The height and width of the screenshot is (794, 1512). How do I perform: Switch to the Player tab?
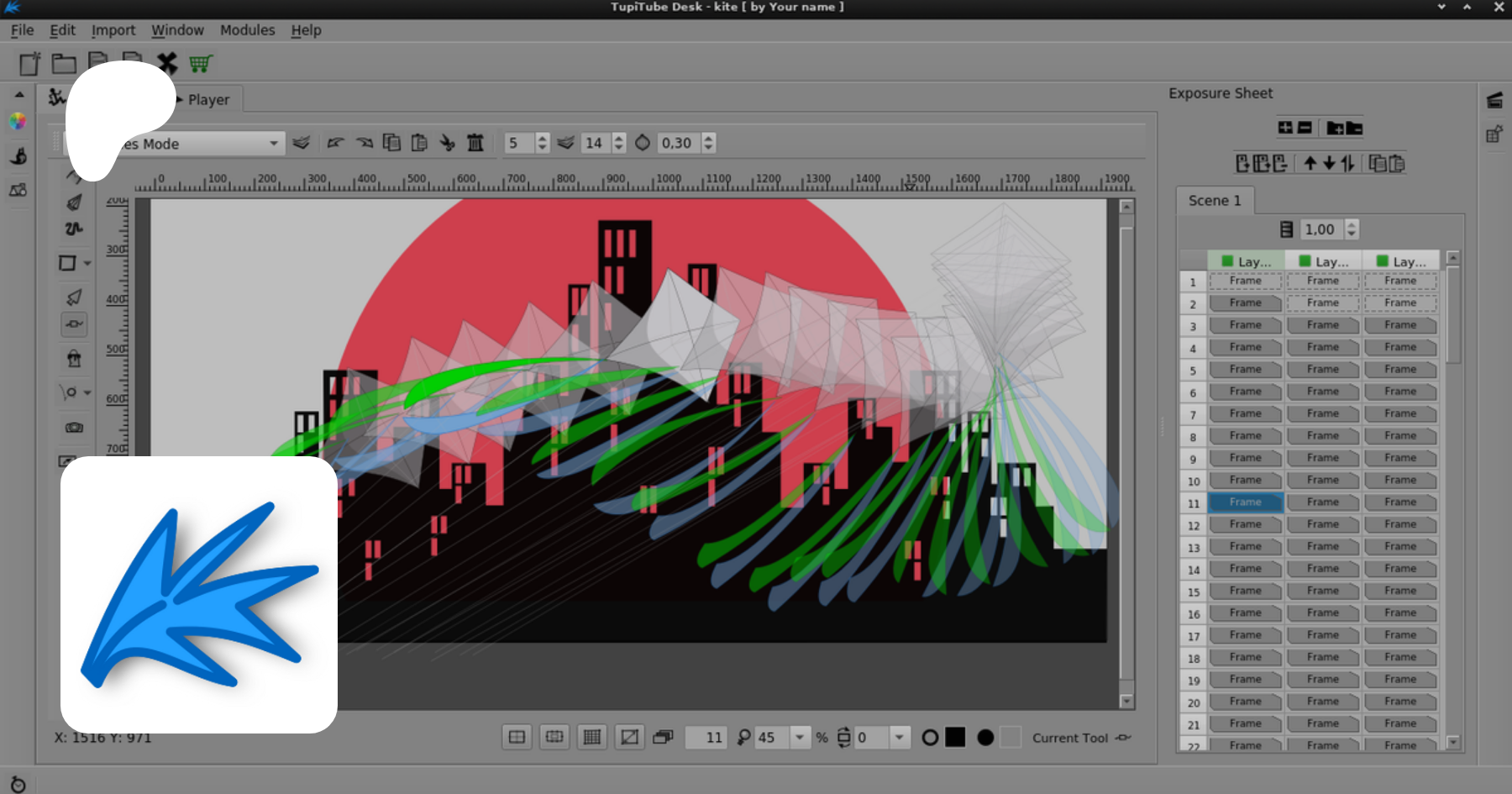pyautogui.click(x=207, y=99)
